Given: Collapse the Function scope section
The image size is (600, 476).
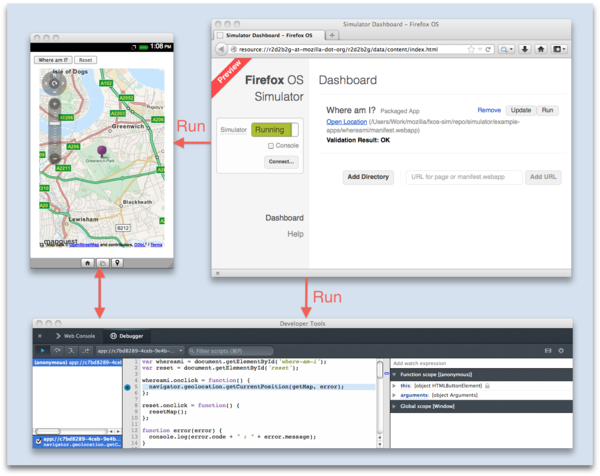Looking at the screenshot, I should tap(395, 374).
